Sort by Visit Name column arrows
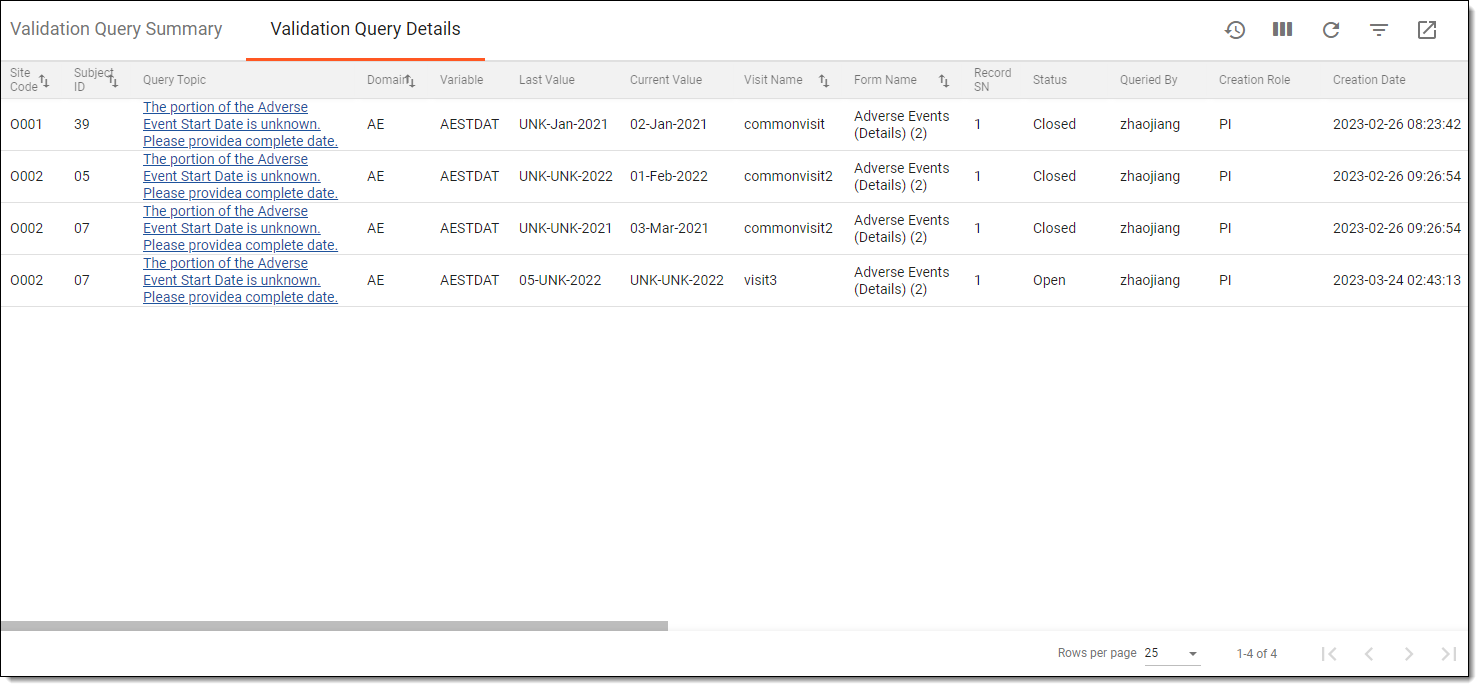 tap(824, 81)
